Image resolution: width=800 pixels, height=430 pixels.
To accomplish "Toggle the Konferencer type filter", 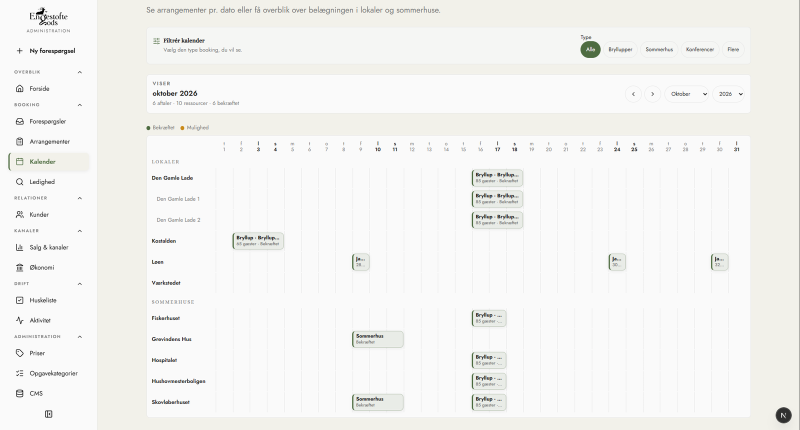I will pyautogui.click(x=700, y=49).
